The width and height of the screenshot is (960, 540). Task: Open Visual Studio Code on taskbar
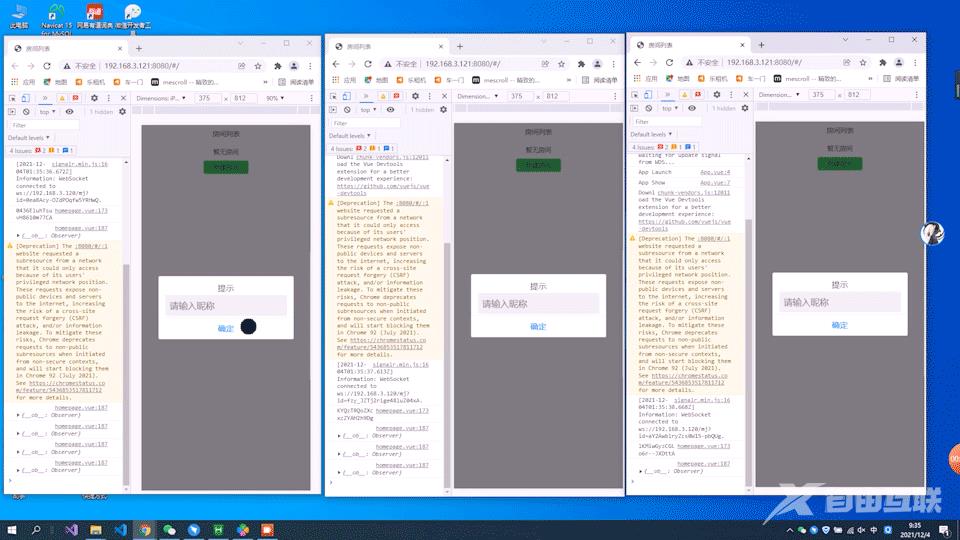(121, 530)
